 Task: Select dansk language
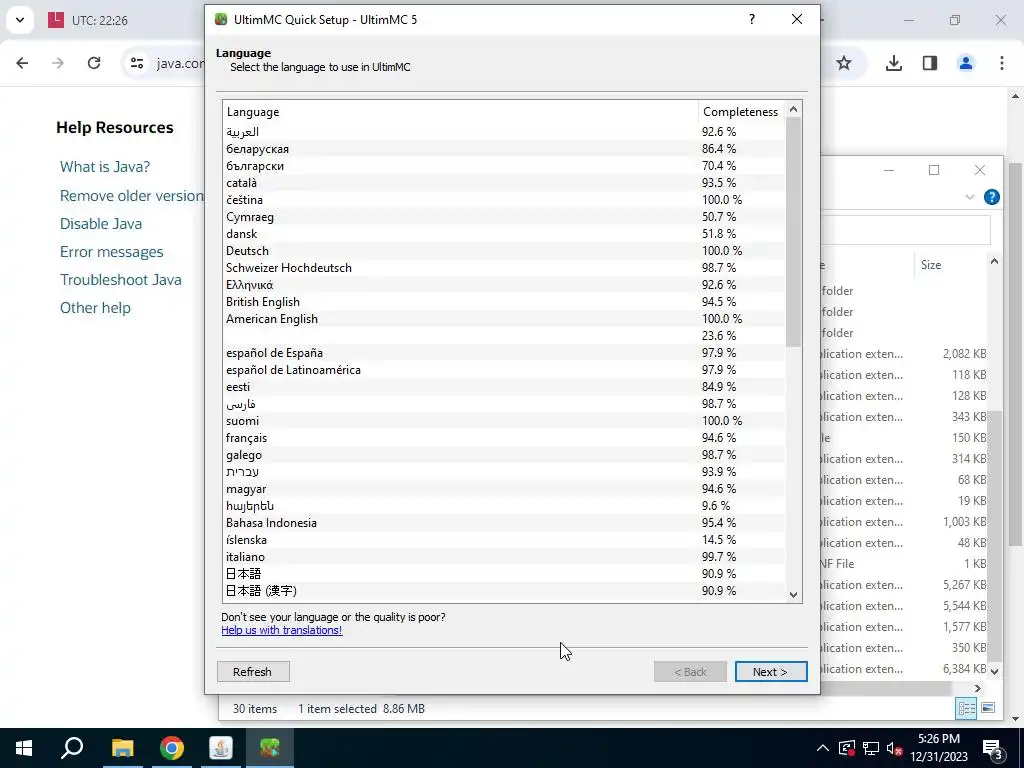(x=504, y=234)
